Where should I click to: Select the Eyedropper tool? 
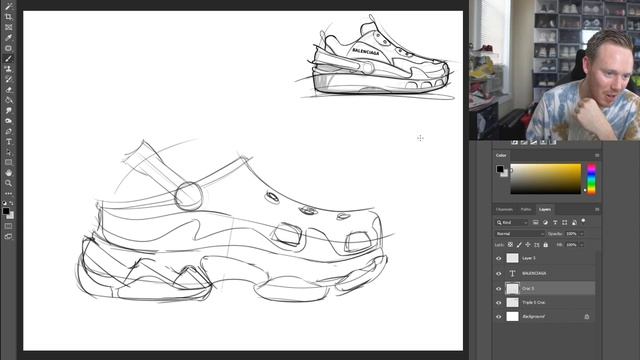[x=8, y=38]
